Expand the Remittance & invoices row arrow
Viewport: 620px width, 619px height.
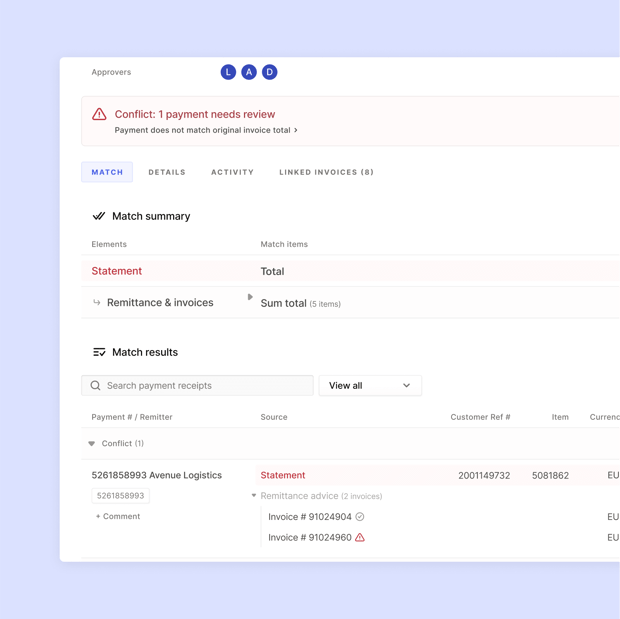[x=250, y=297]
